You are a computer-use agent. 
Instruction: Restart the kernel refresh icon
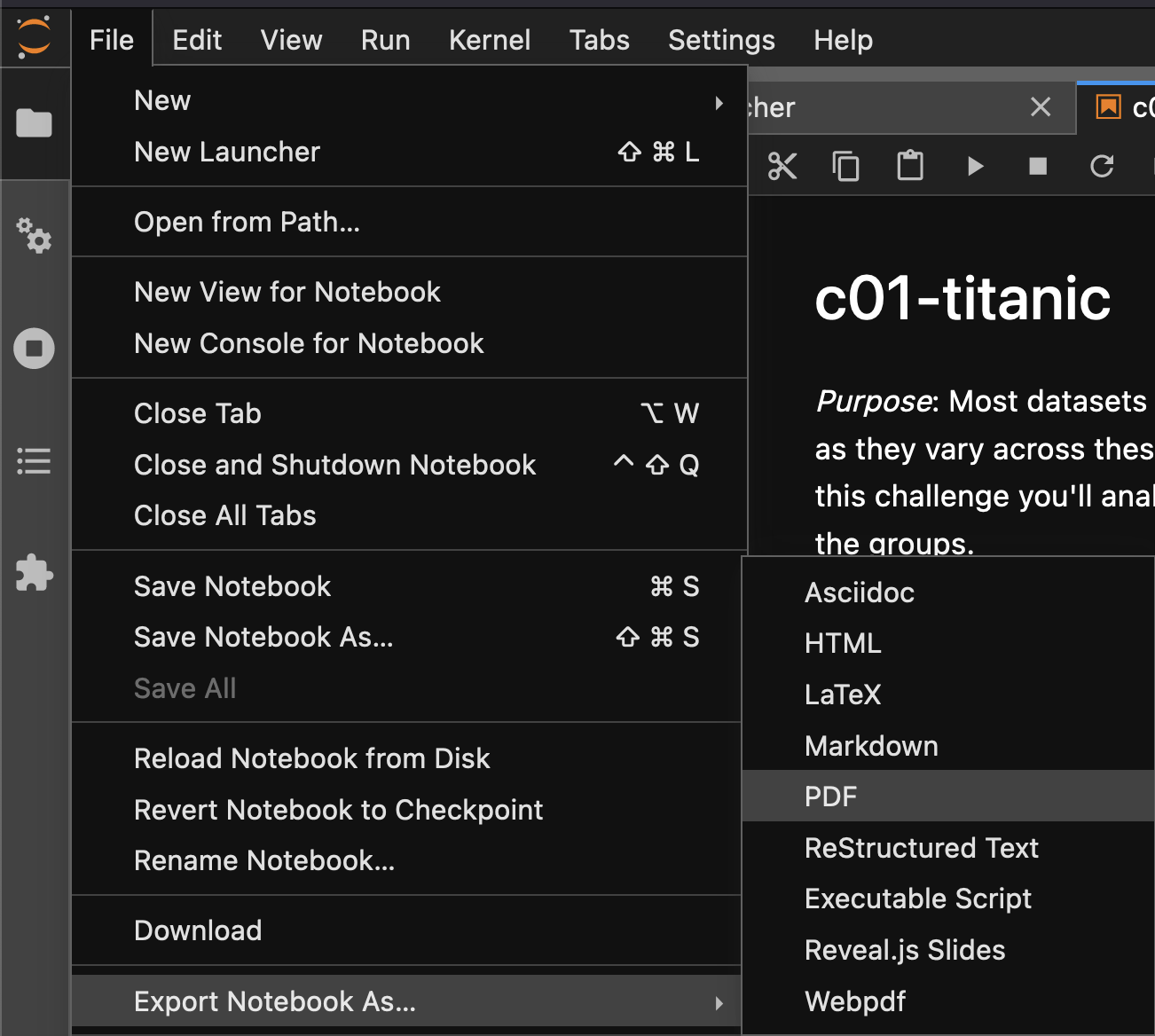click(1102, 166)
